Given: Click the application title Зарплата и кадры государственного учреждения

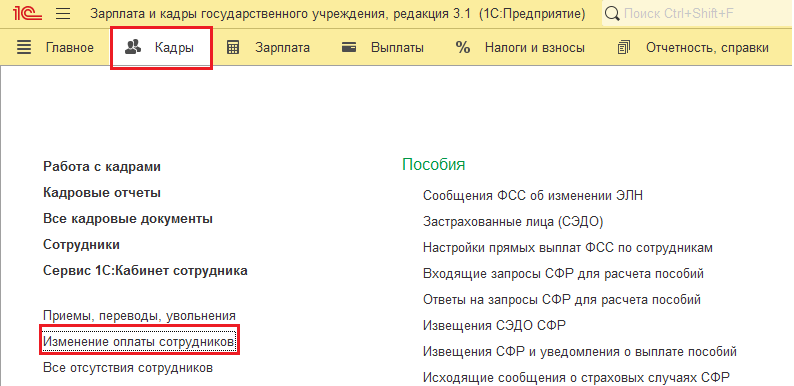Looking at the screenshot, I should point(337,14).
